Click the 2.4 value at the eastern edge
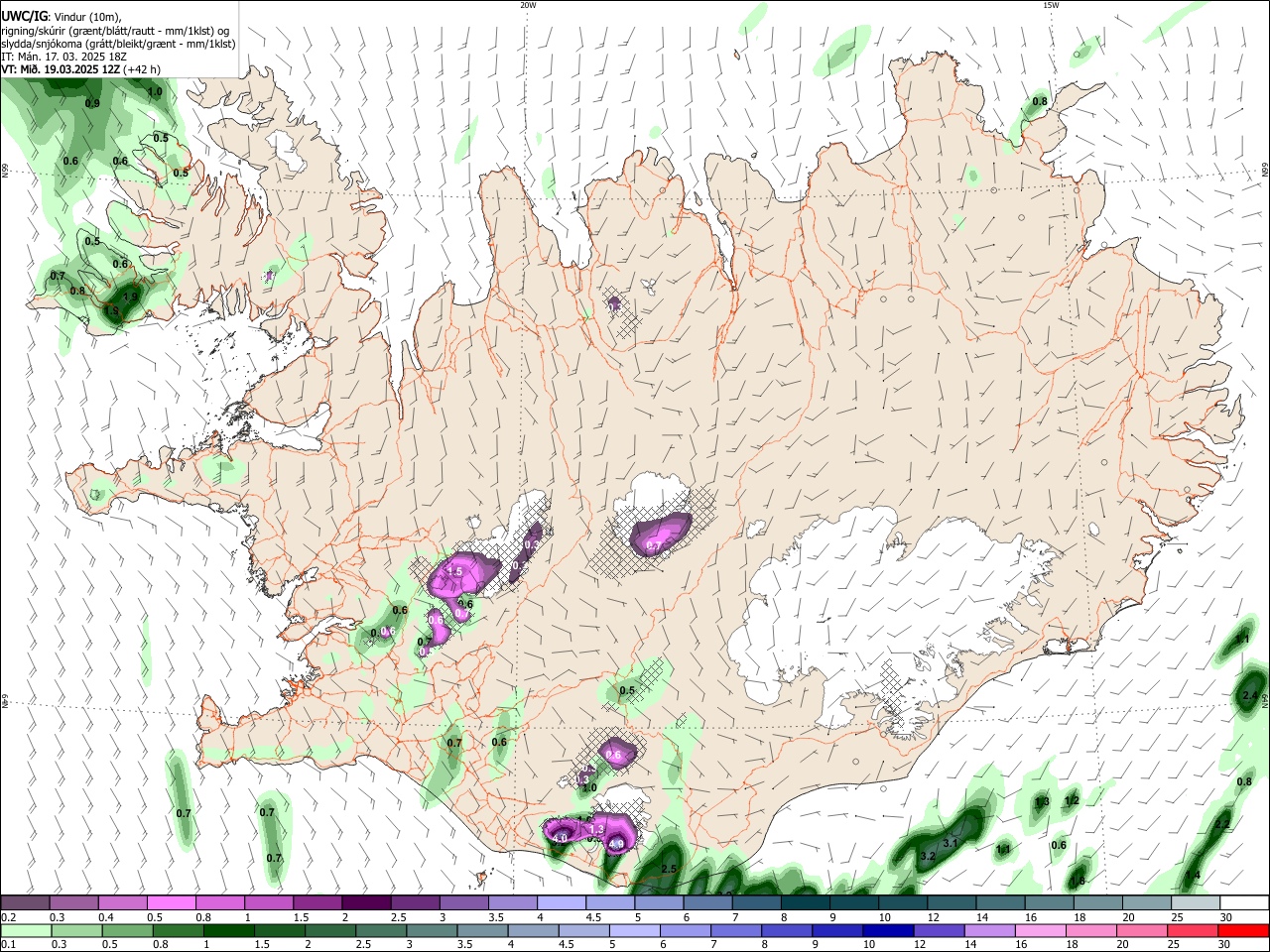The width and height of the screenshot is (1270, 952). [x=1250, y=696]
